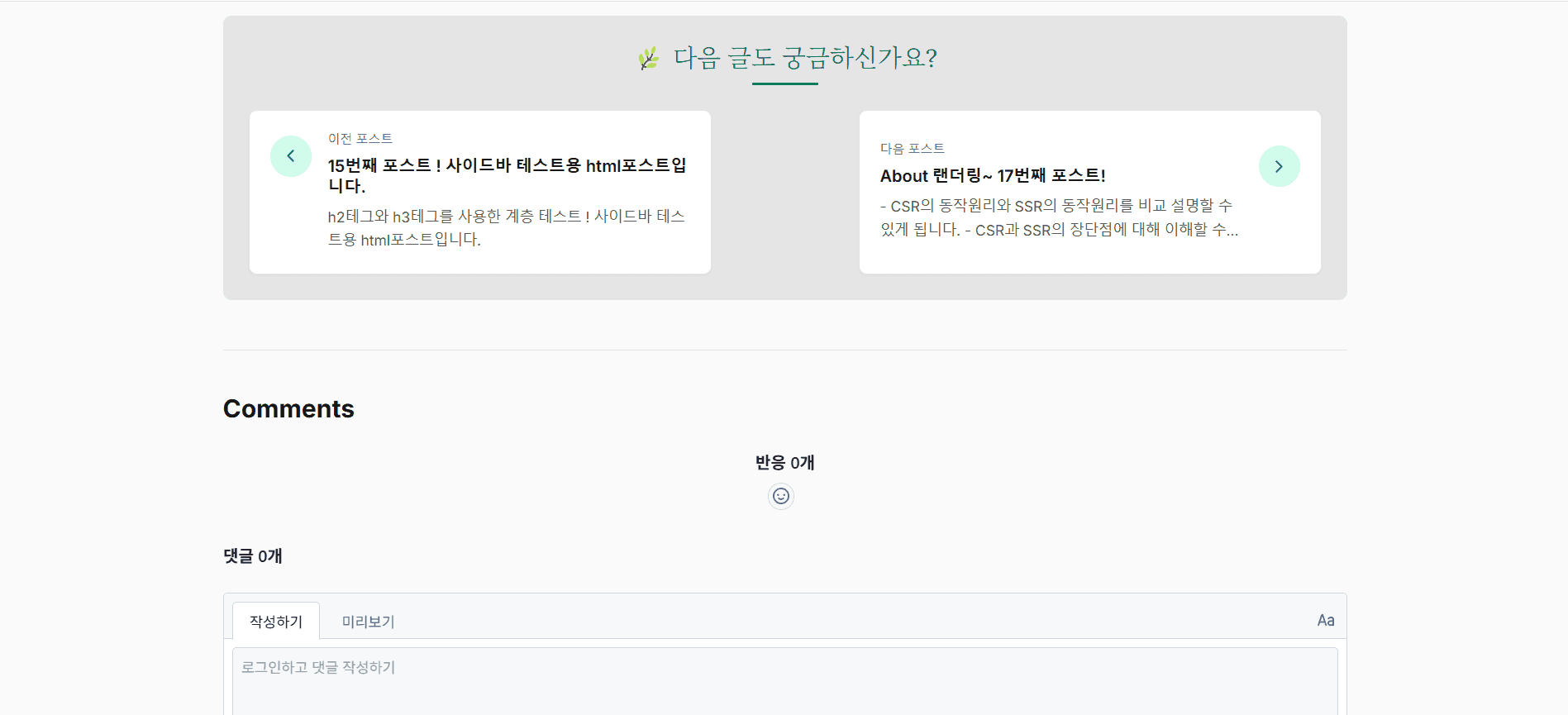The image size is (1568, 715).
Task: Click the CSR의 동작원리 post description
Action: 1058,217
